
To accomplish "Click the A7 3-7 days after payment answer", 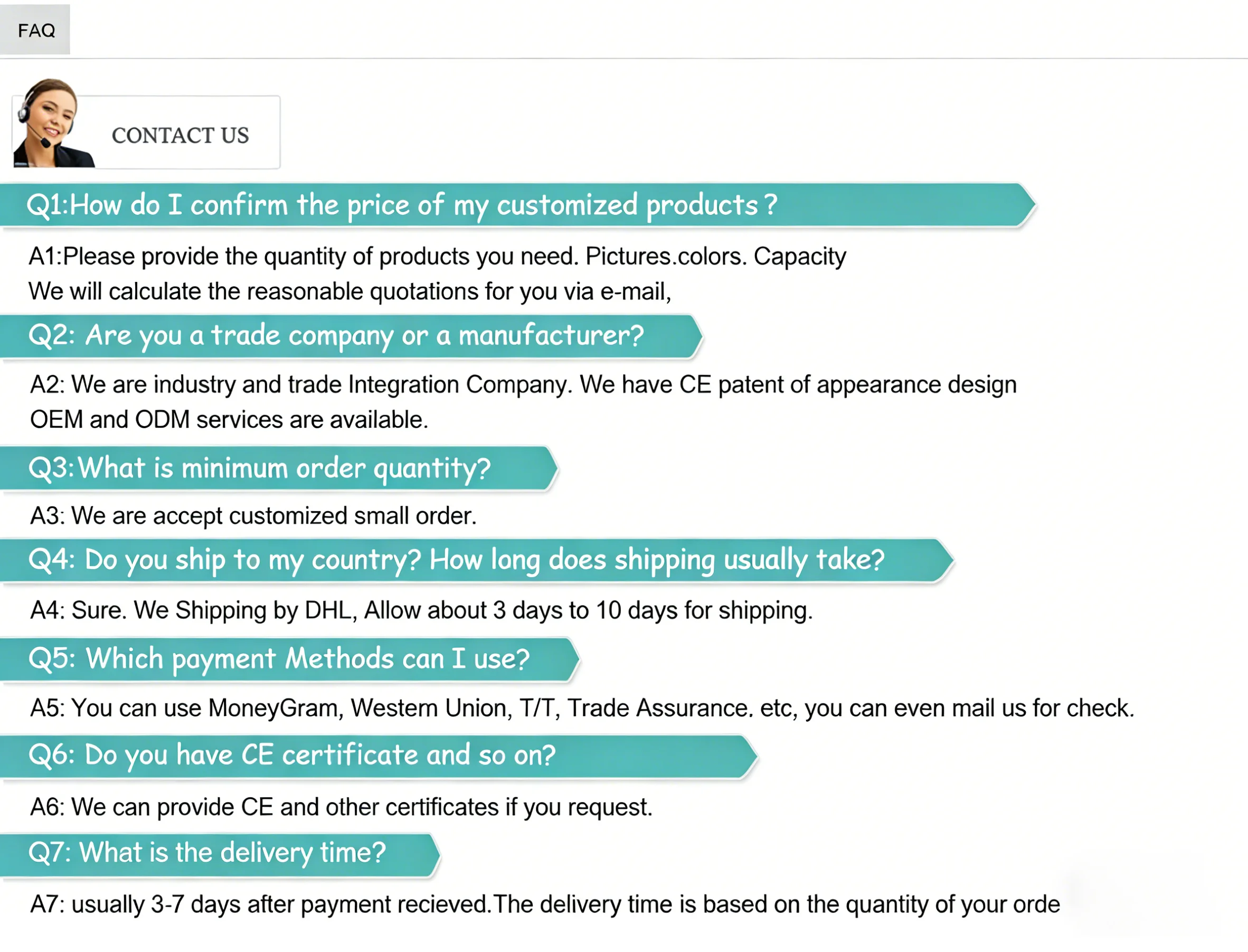I will pyautogui.click(x=545, y=905).
